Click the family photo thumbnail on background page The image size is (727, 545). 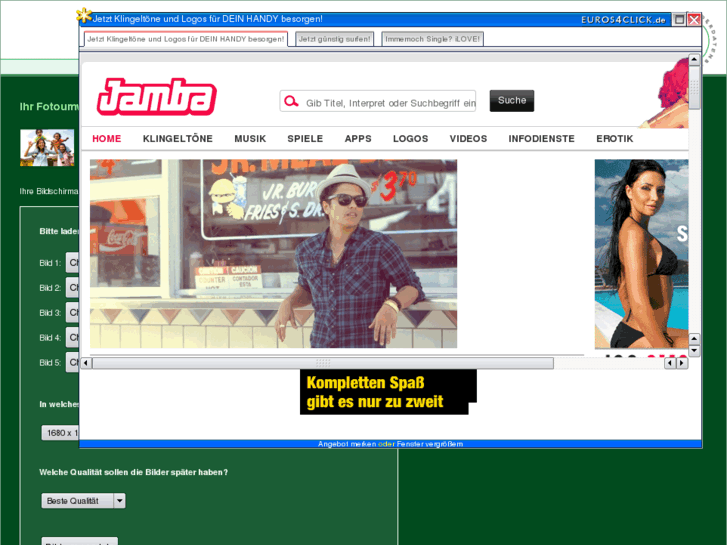(47, 147)
